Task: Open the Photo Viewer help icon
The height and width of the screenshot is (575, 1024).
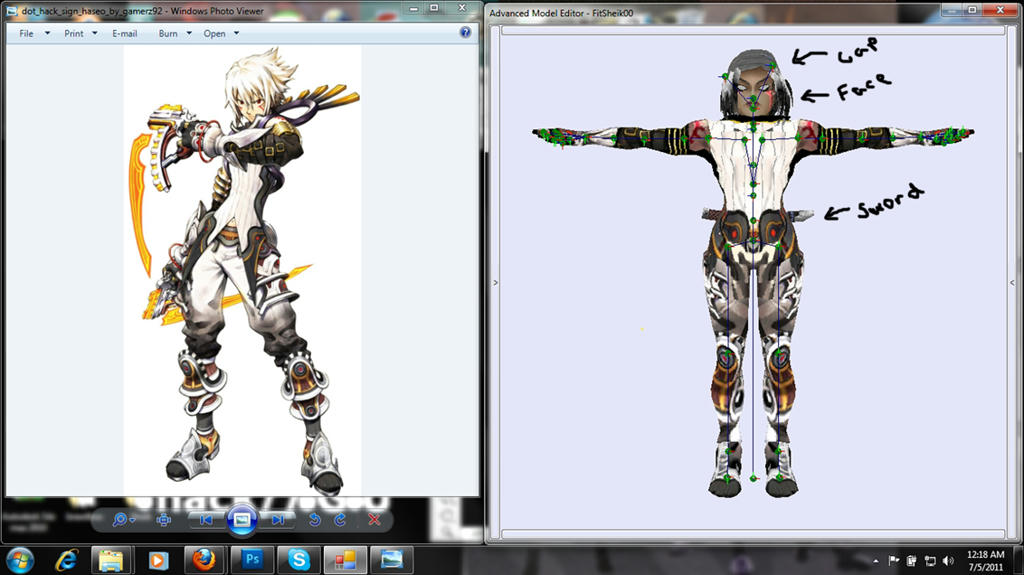Action: pos(465,32)
